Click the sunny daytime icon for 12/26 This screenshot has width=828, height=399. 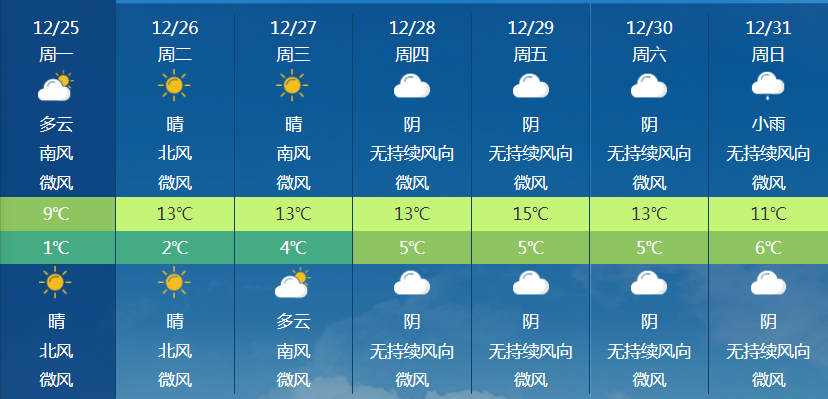[x=174, y=86]
